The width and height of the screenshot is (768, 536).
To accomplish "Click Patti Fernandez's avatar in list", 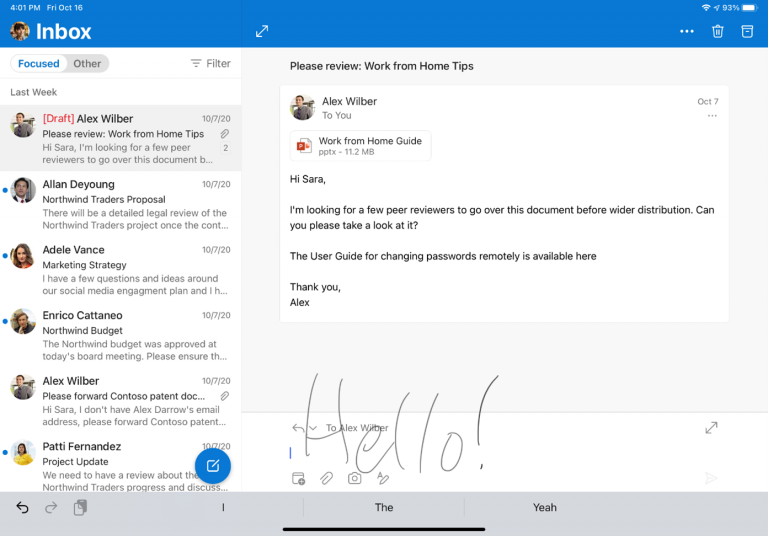I will coord(23,452).
